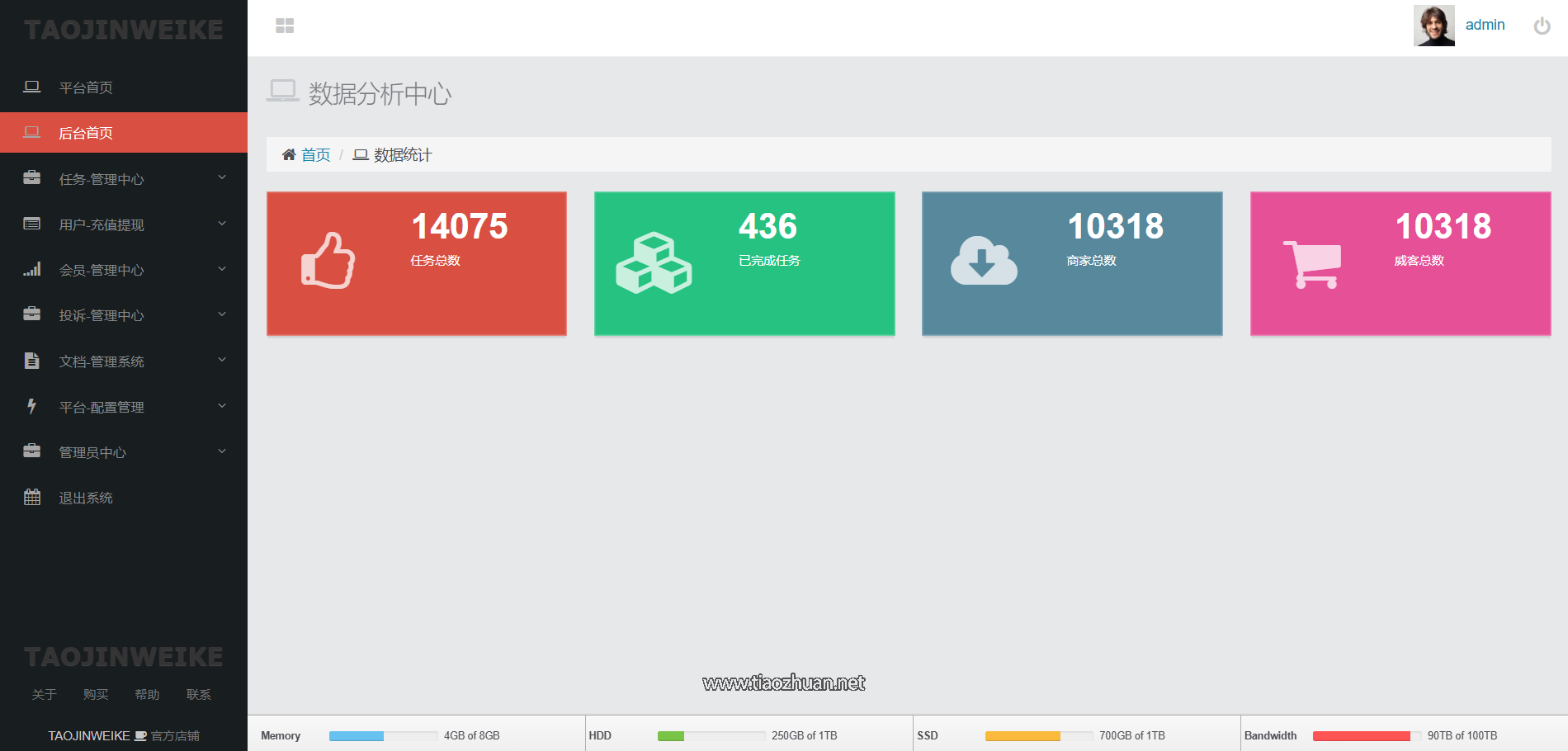Click the admin avatar photo
Image resolution: width=1568 pixels, height=751 pixels.
point(1433,26)
